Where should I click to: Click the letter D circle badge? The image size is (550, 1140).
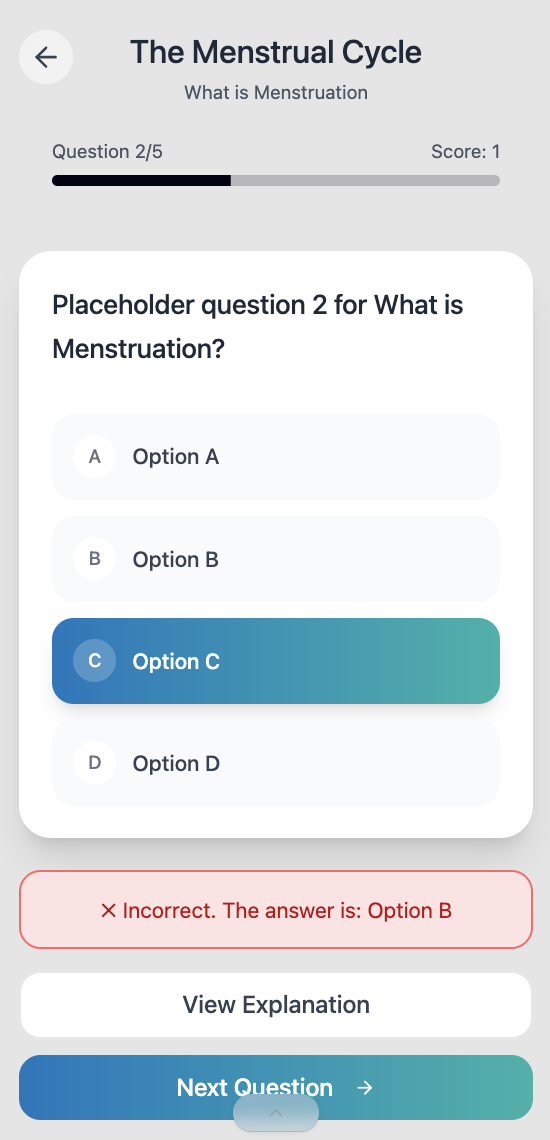[95, 763]
